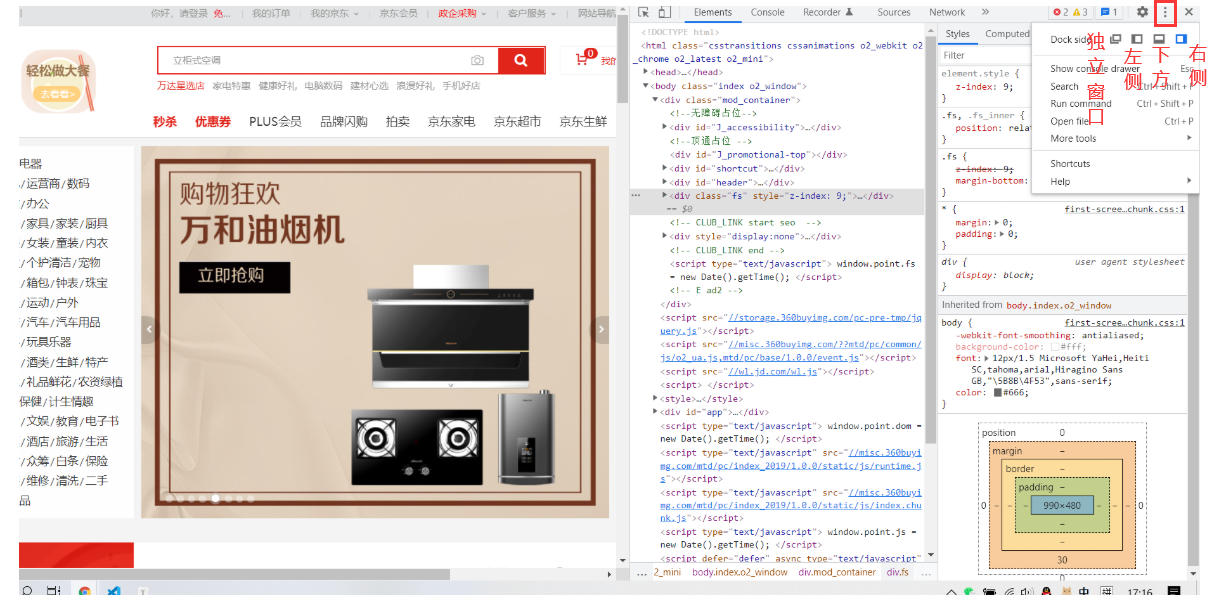The width and height of the screenshot is (1223, 595).
Task: Click the DevTools three-dot customize menu
Action: point(1165,12)
